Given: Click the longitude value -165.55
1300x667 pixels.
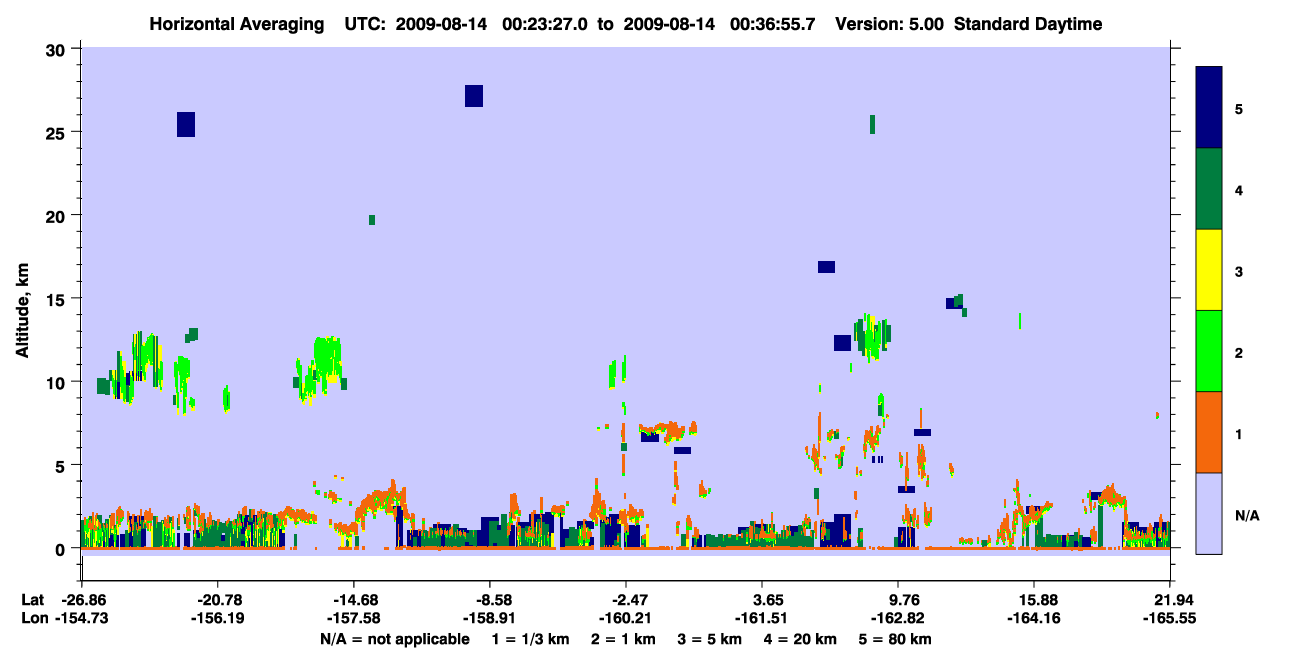Looking at the screenshot, I should coord(1170,619).
